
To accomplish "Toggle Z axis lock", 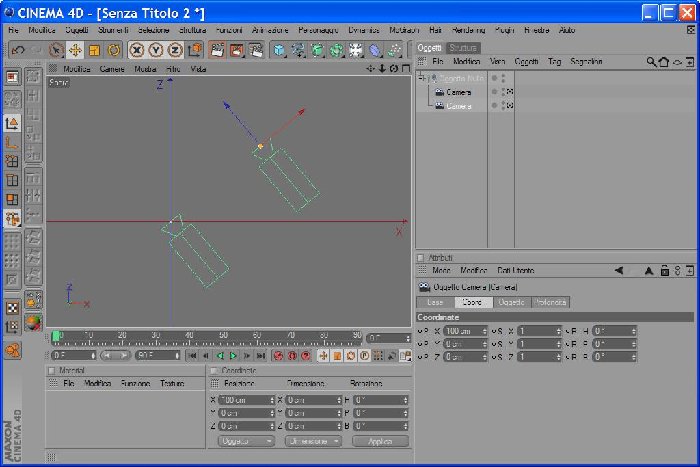I will click(x=175, y=50).
